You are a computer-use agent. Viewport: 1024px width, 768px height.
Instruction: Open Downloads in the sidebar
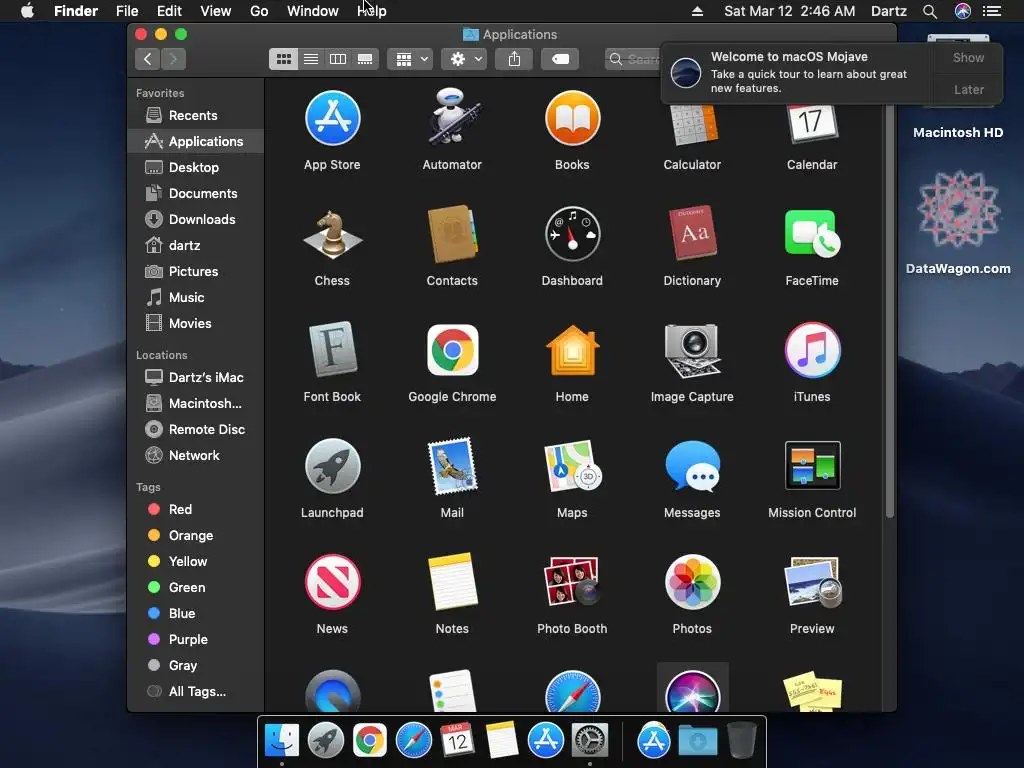tap(196, 219)
